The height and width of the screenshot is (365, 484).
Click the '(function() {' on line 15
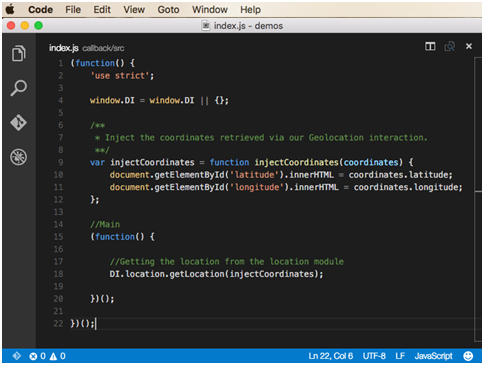[122, 237]
